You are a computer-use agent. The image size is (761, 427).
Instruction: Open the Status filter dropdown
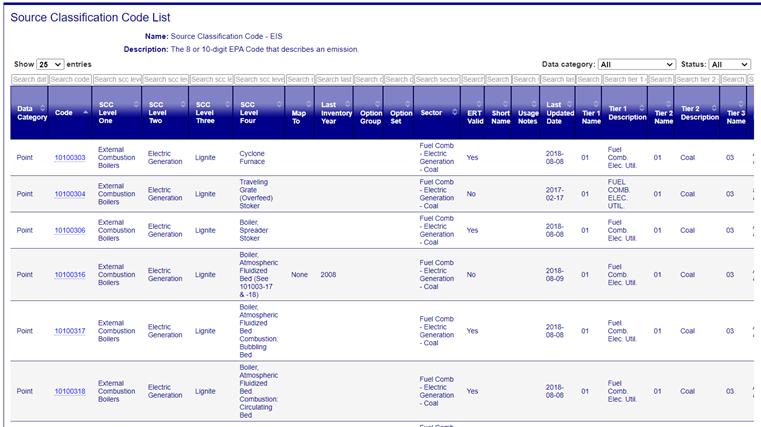pyautogui.click(x=729, y=65)
